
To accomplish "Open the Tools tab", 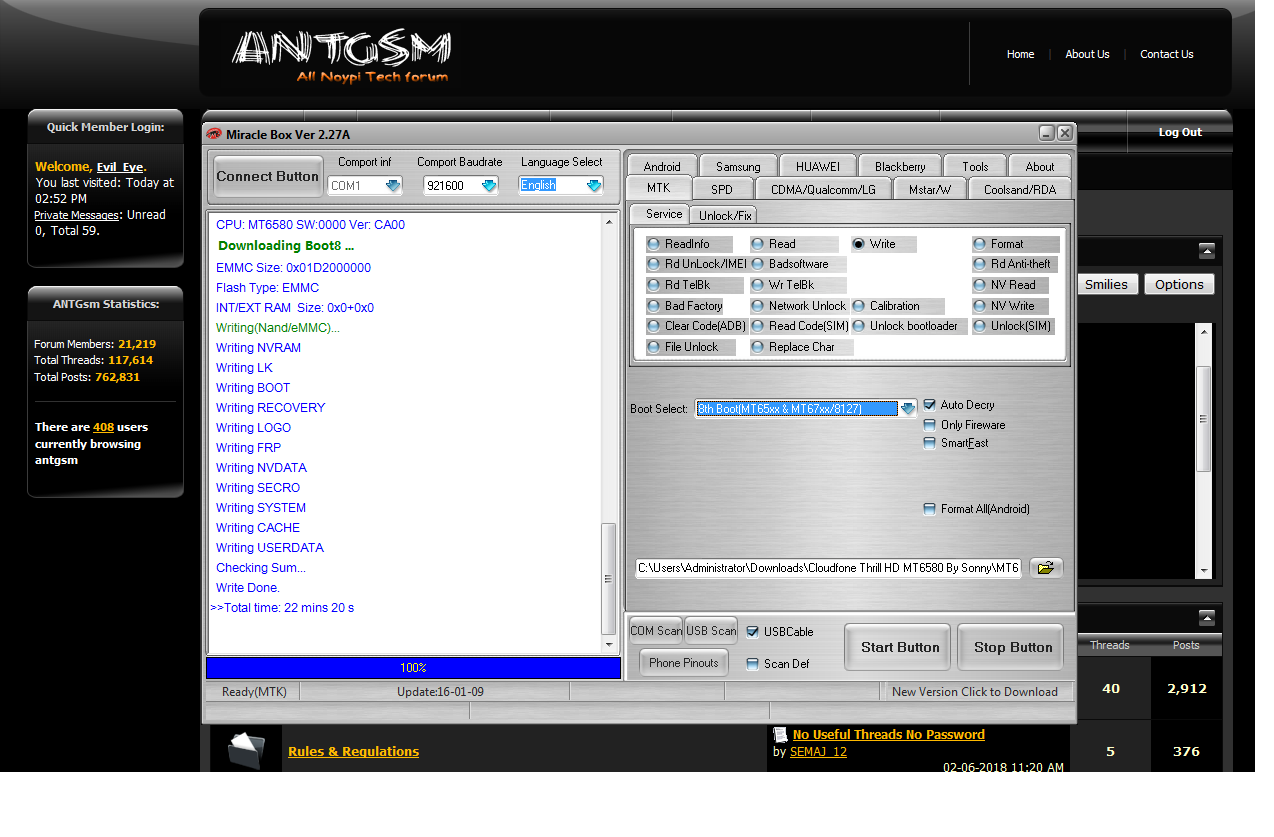I will click(975, 166).
